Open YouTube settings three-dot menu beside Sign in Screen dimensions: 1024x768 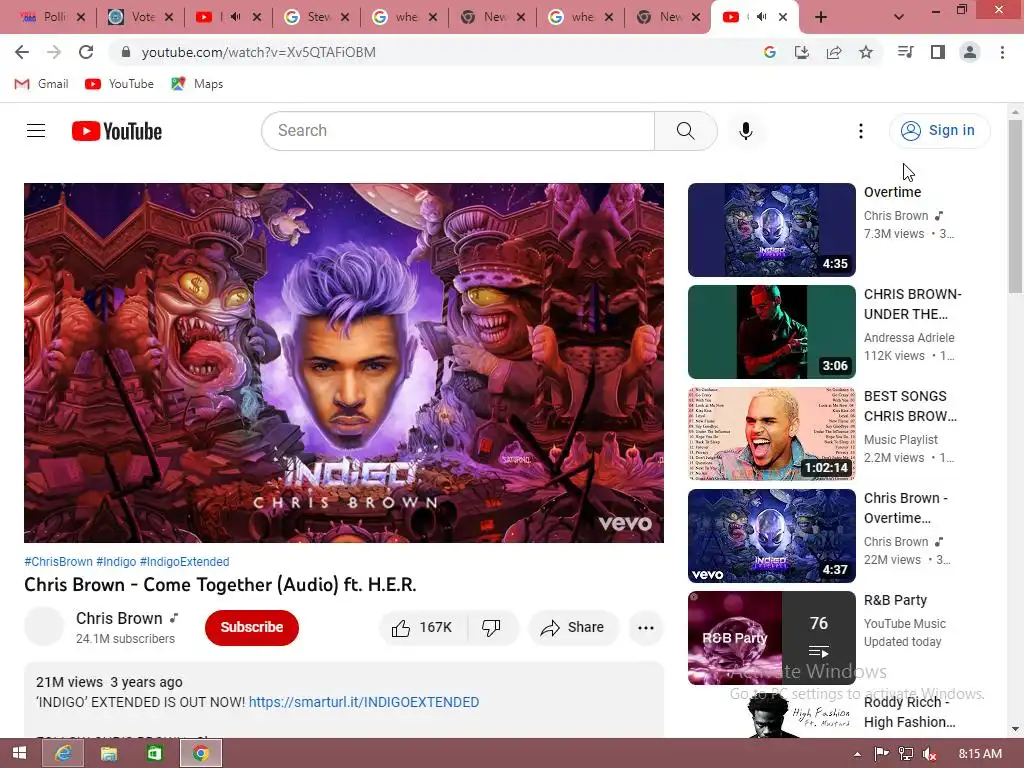[861, 131]
